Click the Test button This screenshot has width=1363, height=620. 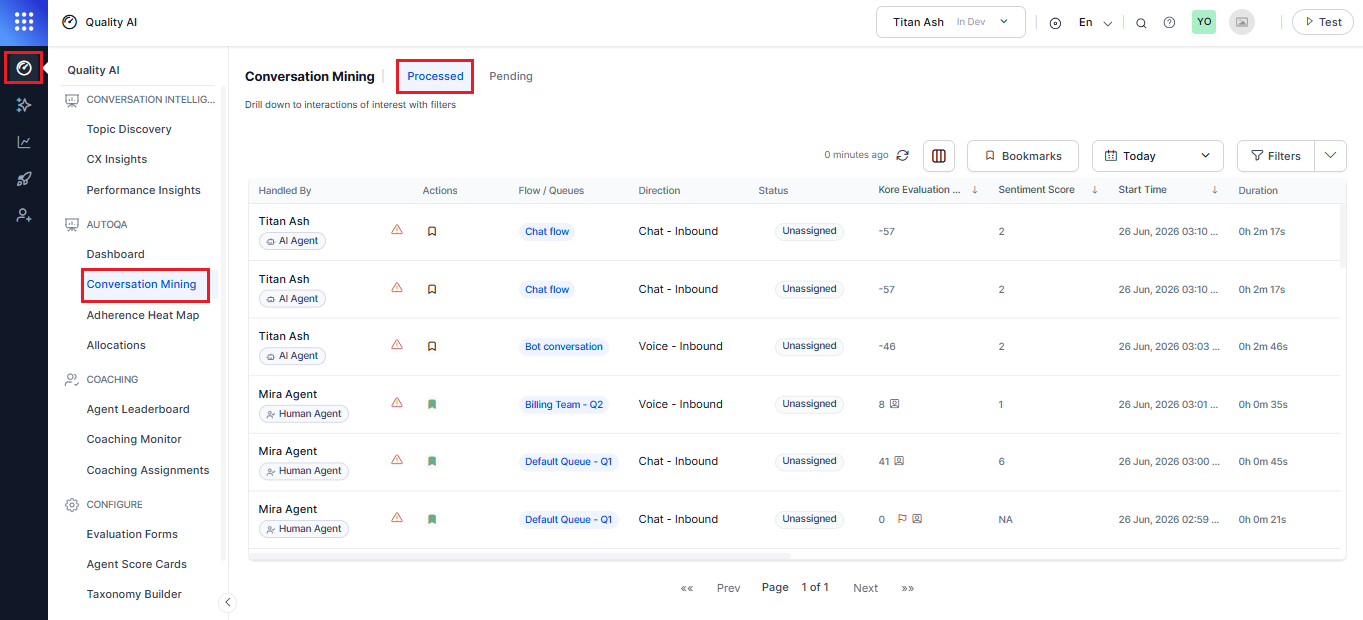coord(1323,22)
